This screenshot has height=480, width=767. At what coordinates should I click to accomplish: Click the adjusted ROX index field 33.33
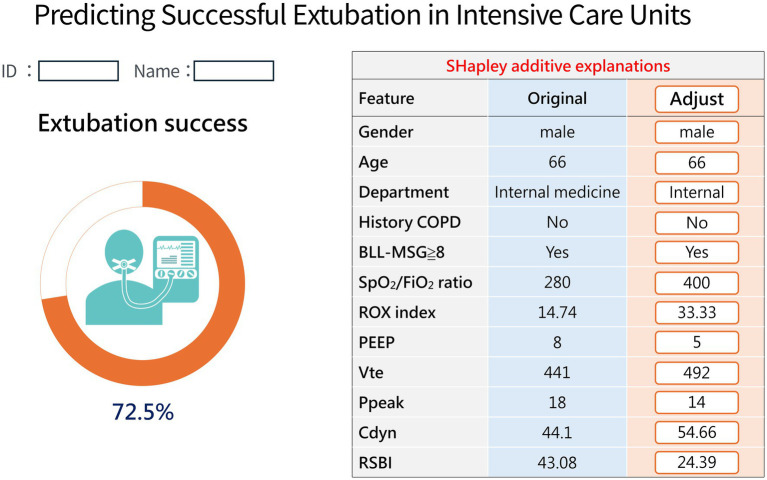pyautogui.click(x=697, y=313)
